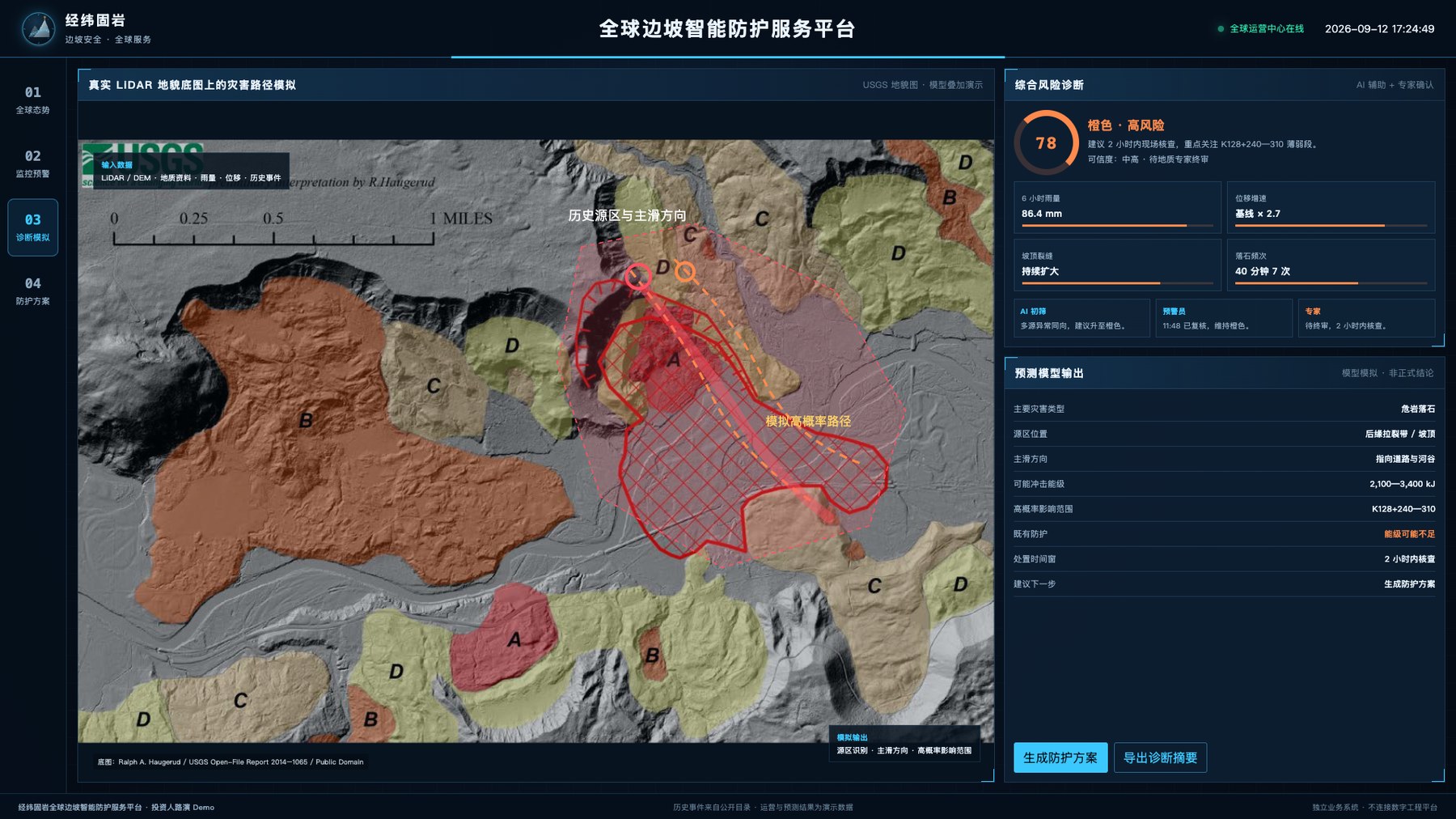The image size is (1456, 819).
Task: Select the 预警员 review card
Action: click(1224, 318)
